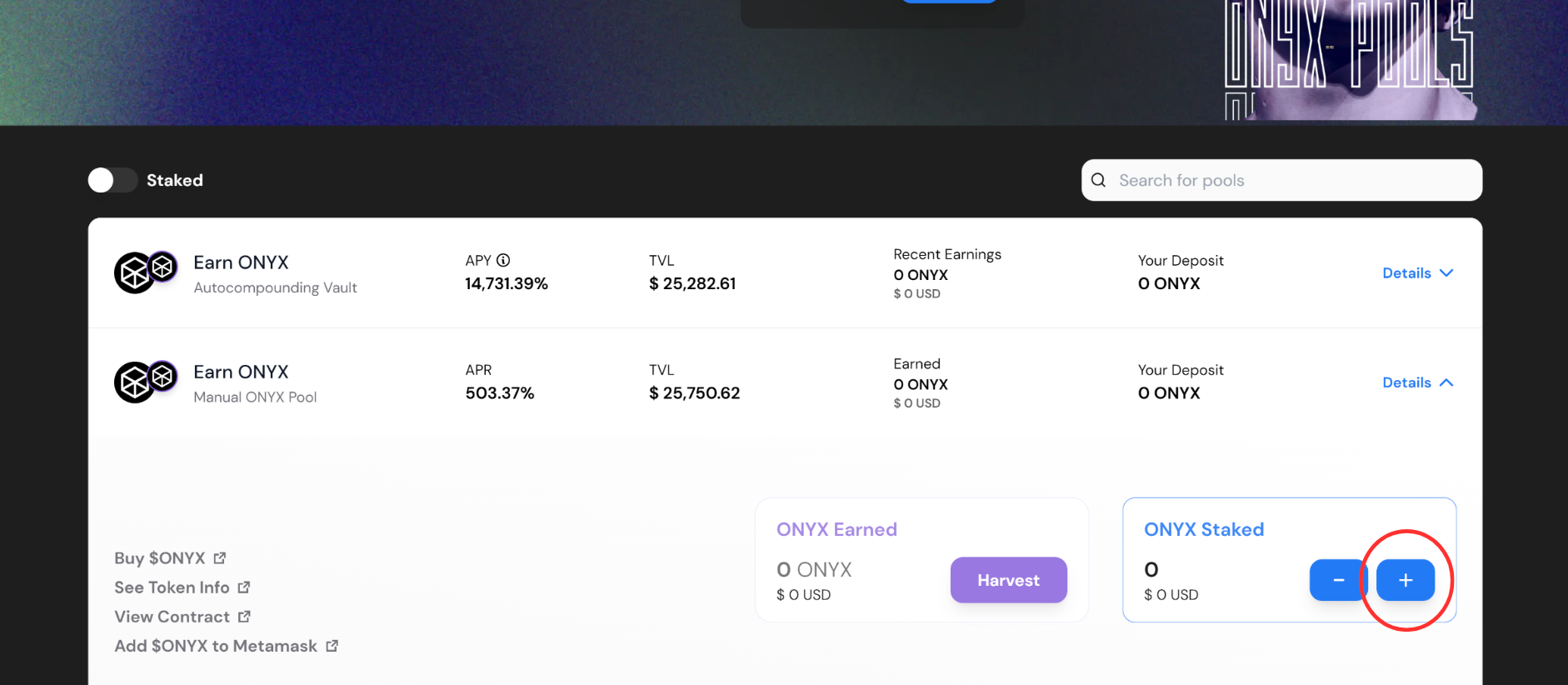Image resolution: width=1568 pixels, height=685 pixels.
Task: Click the Autocompounding Vault token icon
Action: click(145, 272)
